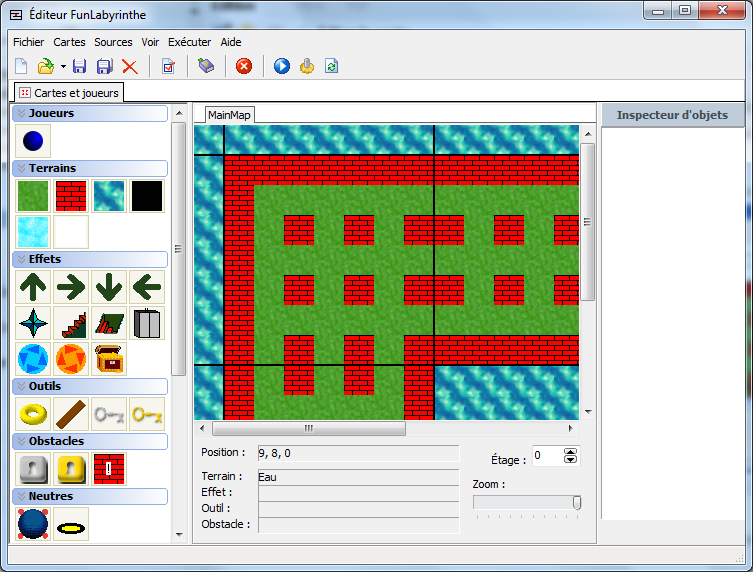Screen dimensions: 753x572
Task: Open the Aide menu
Action: pos(231,42)
